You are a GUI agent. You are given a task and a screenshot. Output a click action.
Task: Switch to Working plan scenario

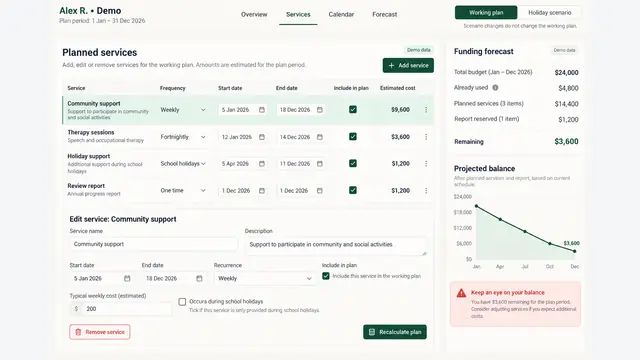coord(486,13)
